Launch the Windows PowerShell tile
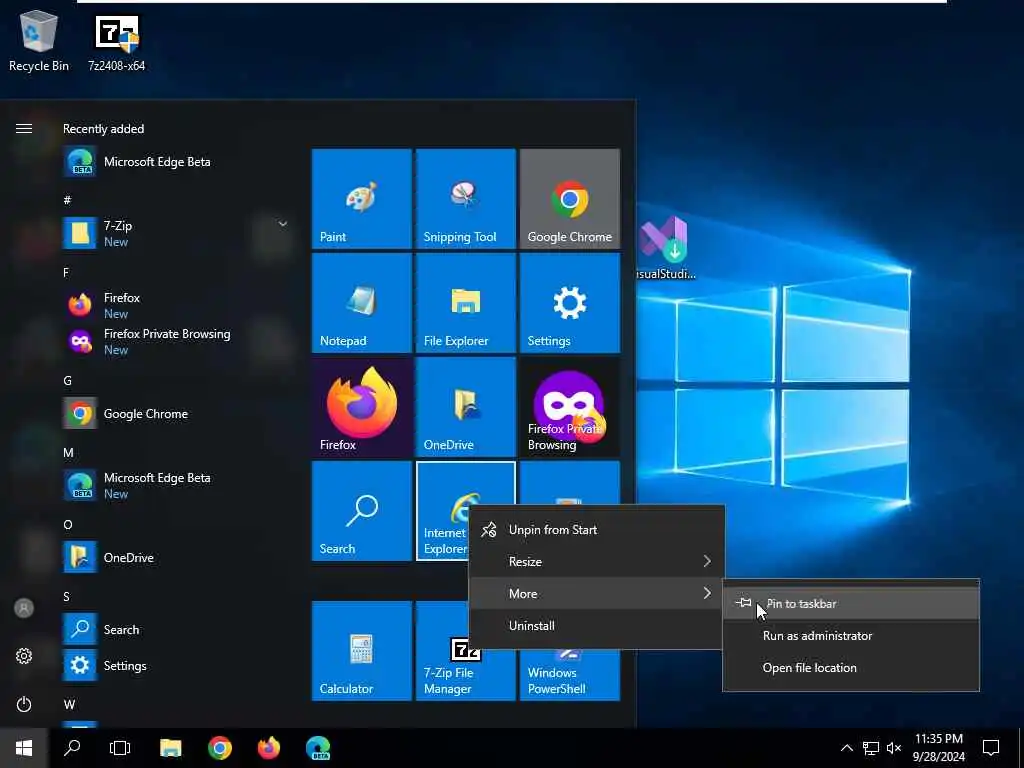The image size is (1024, 768). point(569,675)
